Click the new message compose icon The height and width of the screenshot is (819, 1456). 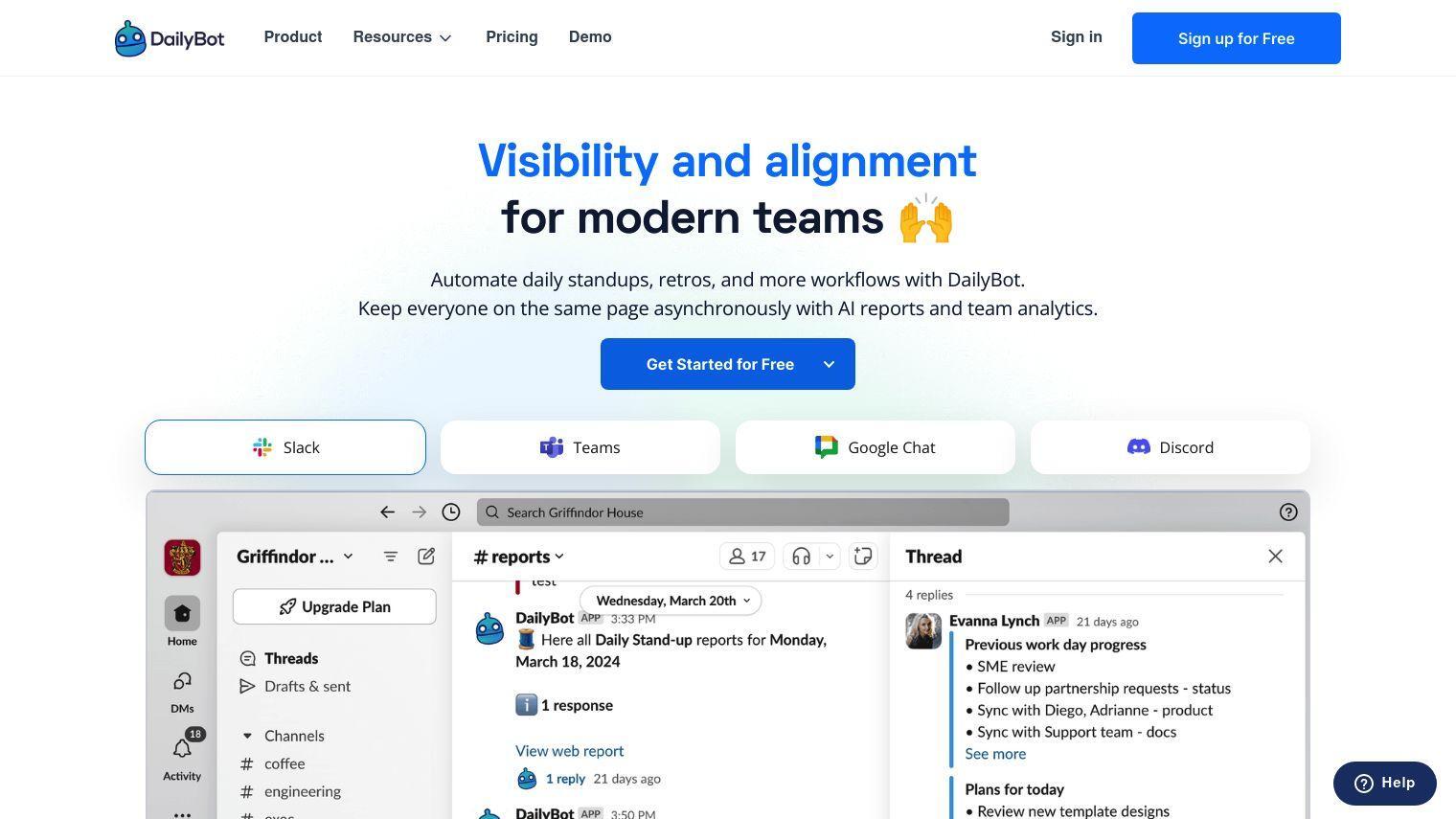tap(426, 557)
